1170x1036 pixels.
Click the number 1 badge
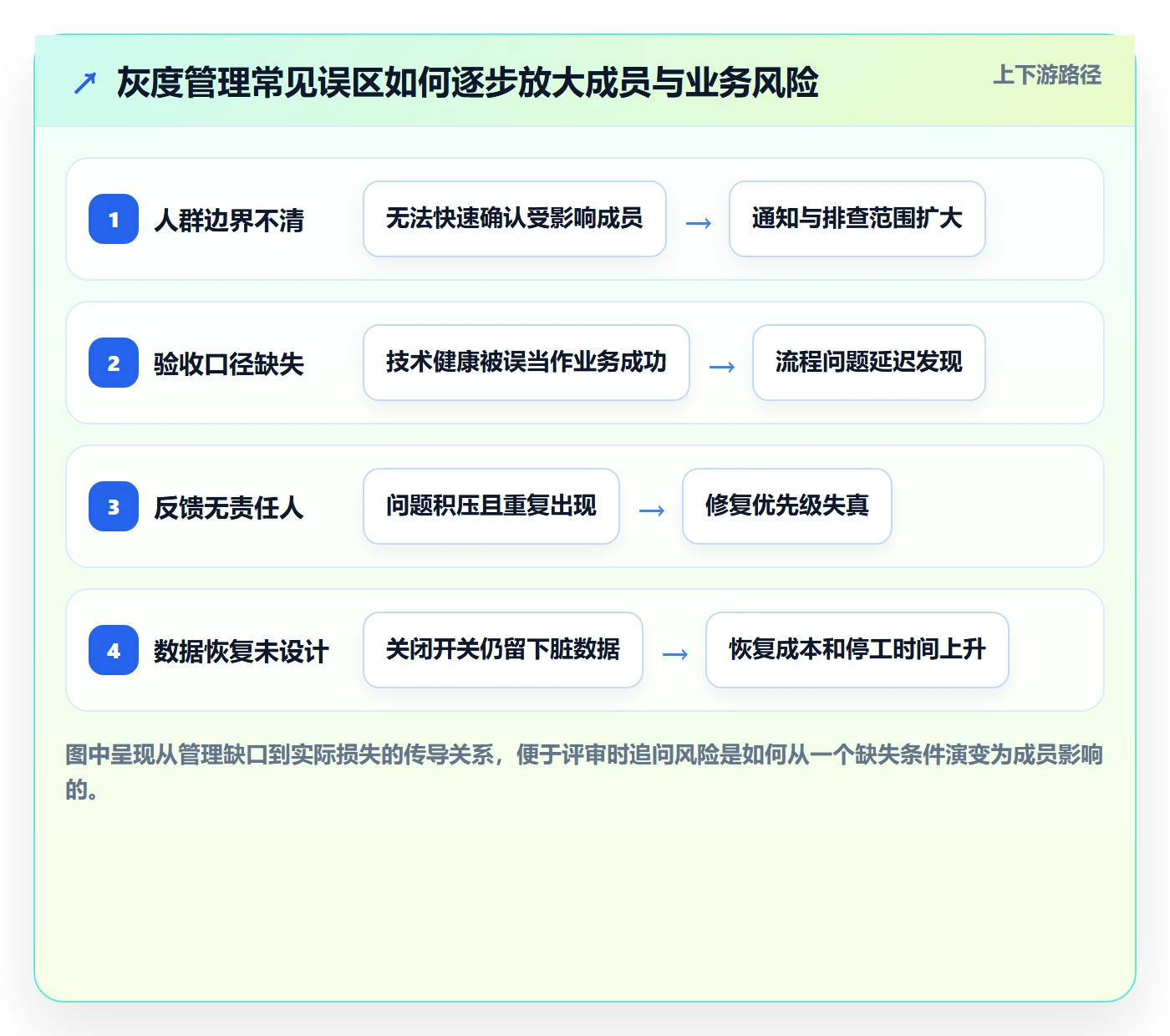coord(114,219)
